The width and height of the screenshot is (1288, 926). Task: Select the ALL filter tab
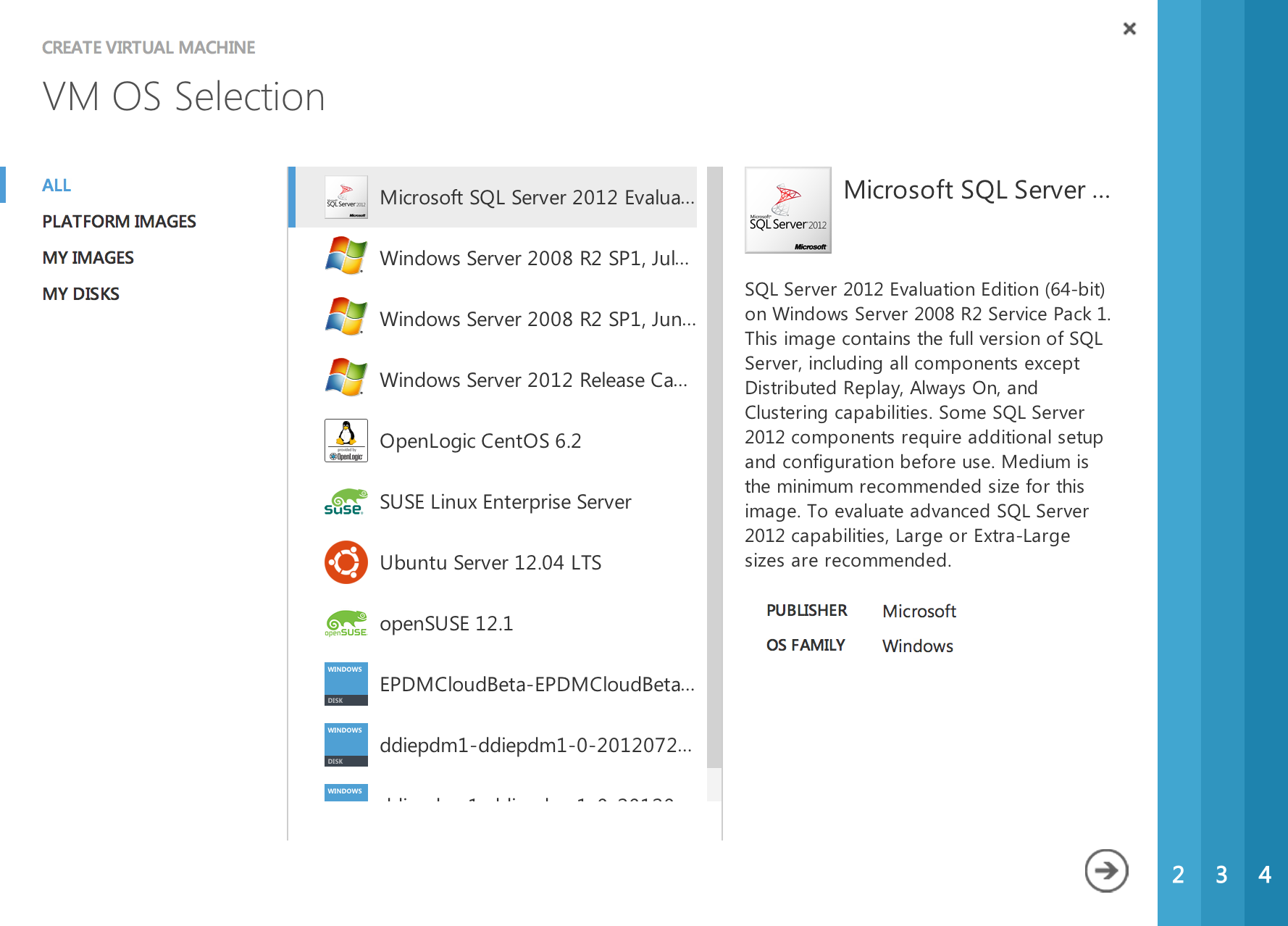[57, 185]
